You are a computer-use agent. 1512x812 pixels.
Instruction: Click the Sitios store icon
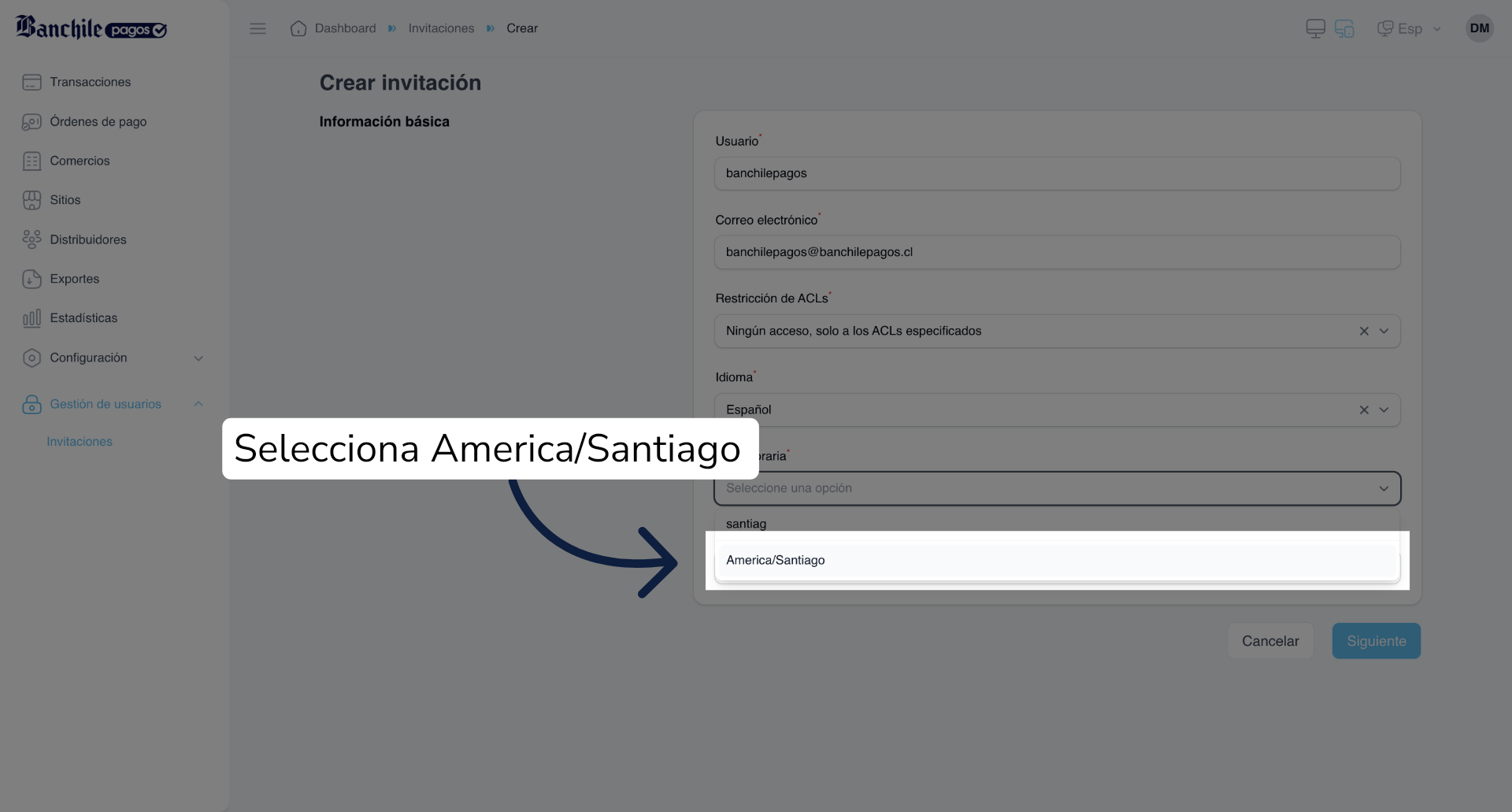[31, 200]
